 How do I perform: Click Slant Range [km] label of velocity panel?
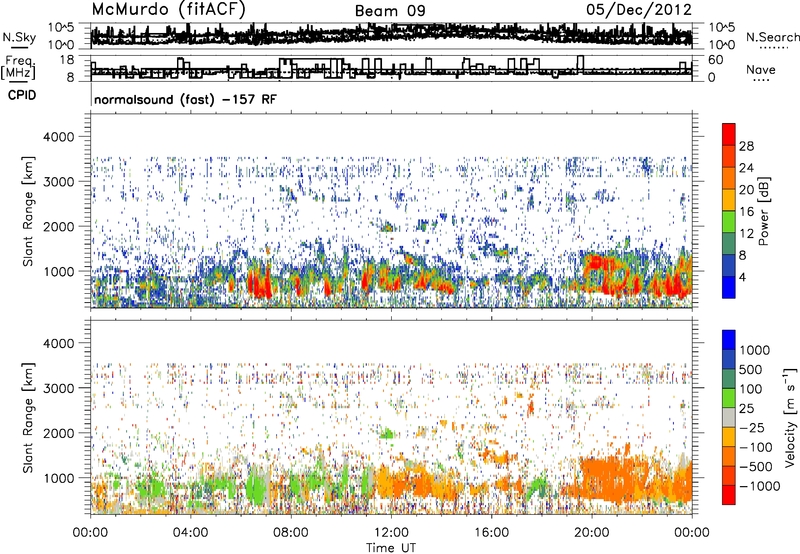click(28, 418)
